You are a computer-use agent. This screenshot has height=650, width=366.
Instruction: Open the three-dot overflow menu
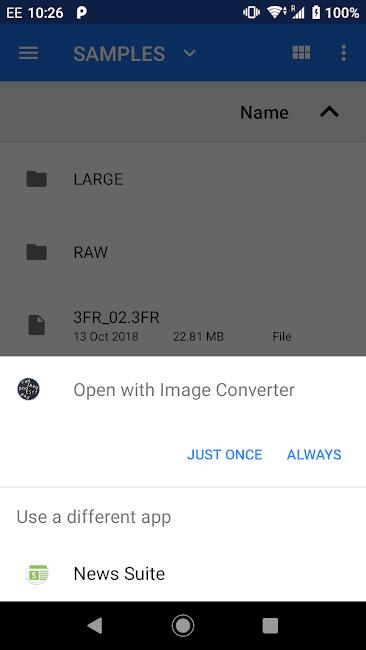click(x=343, y=53)
